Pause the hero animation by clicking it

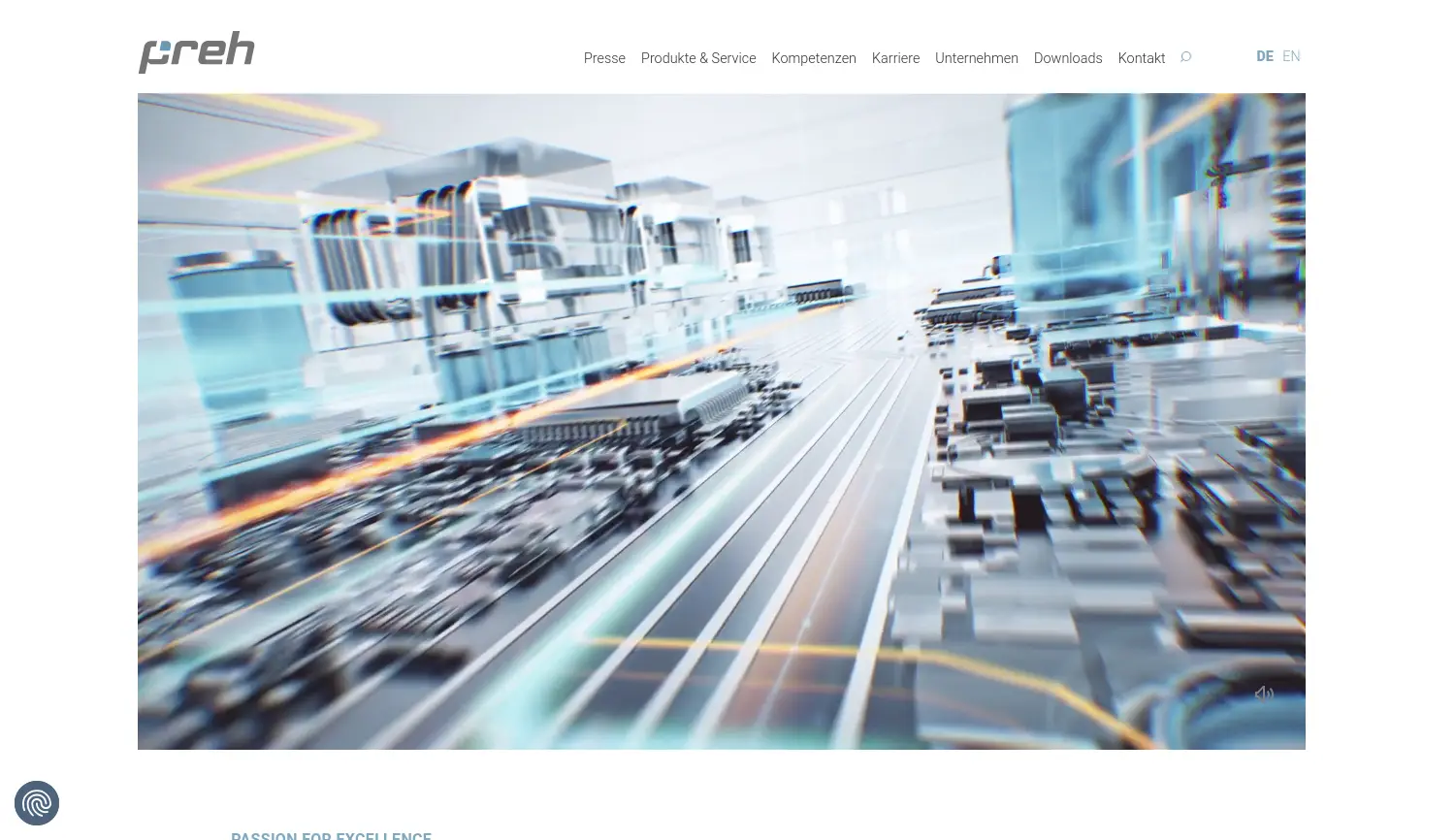(722, 421)
